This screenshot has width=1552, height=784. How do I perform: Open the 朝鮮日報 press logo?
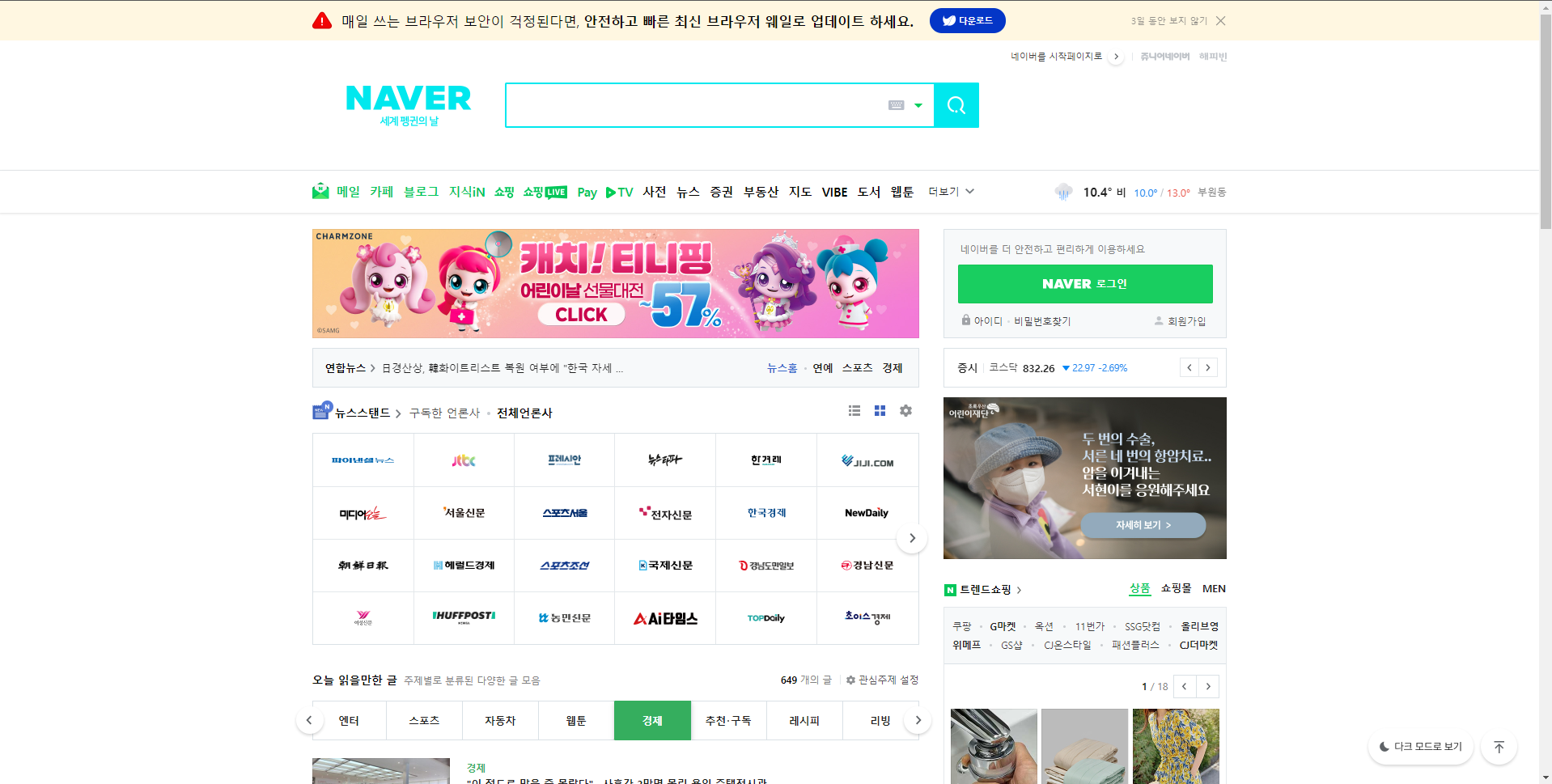click(x=363, y=566)
